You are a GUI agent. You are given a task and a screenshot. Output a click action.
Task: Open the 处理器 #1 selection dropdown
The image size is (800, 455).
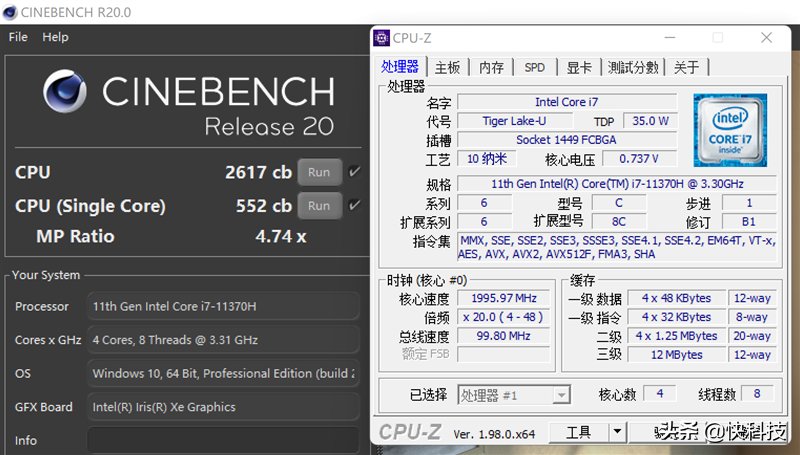pos(514,395)
